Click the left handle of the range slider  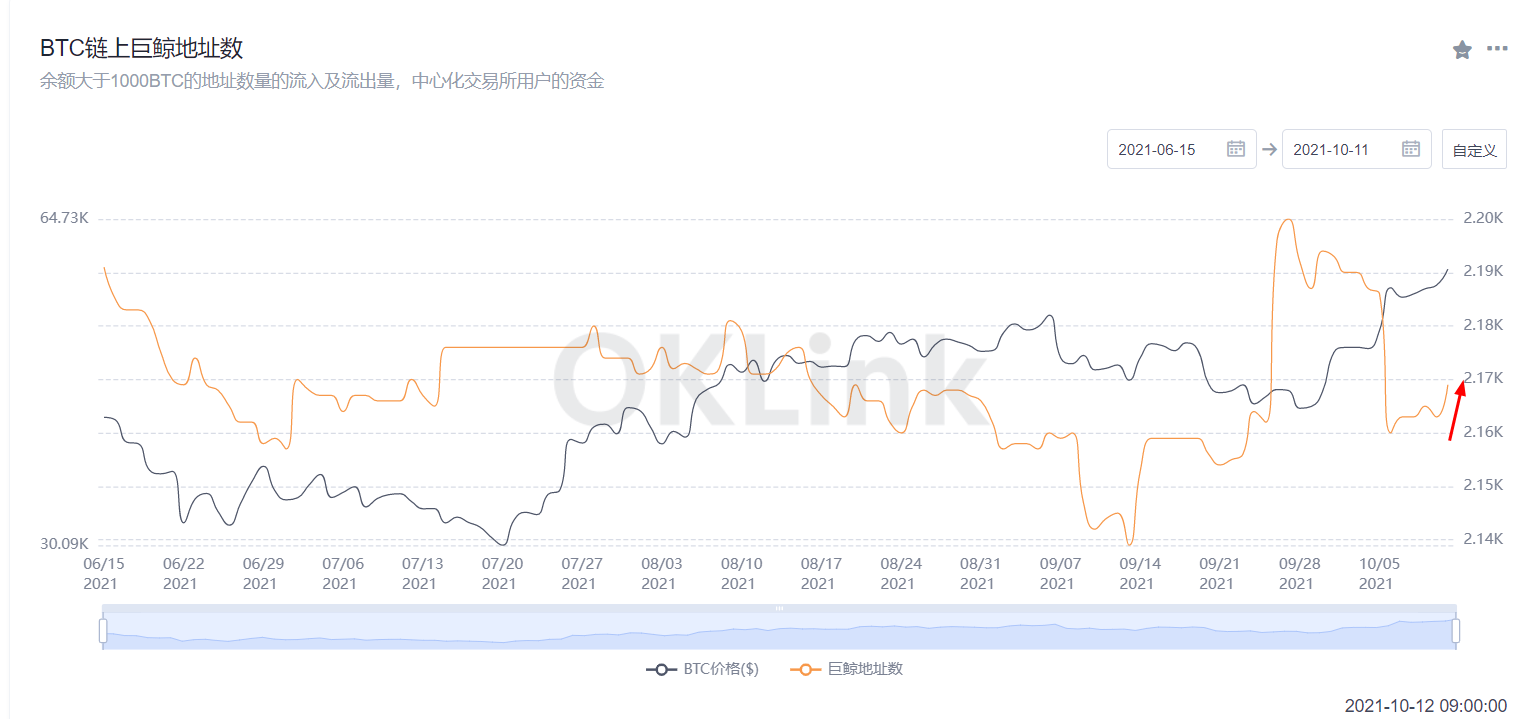102,631
